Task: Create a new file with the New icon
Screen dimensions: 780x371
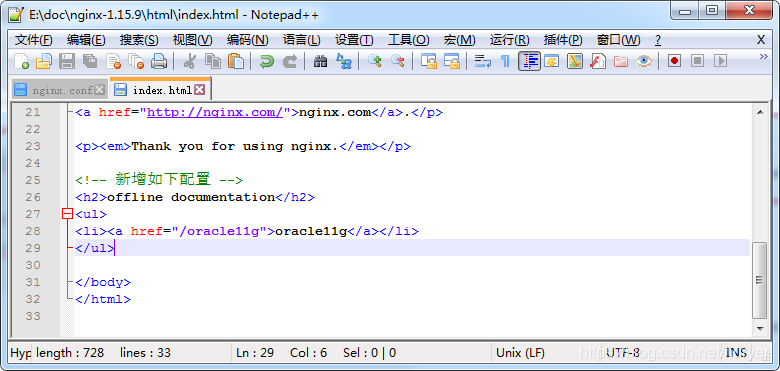Action: 21,61
